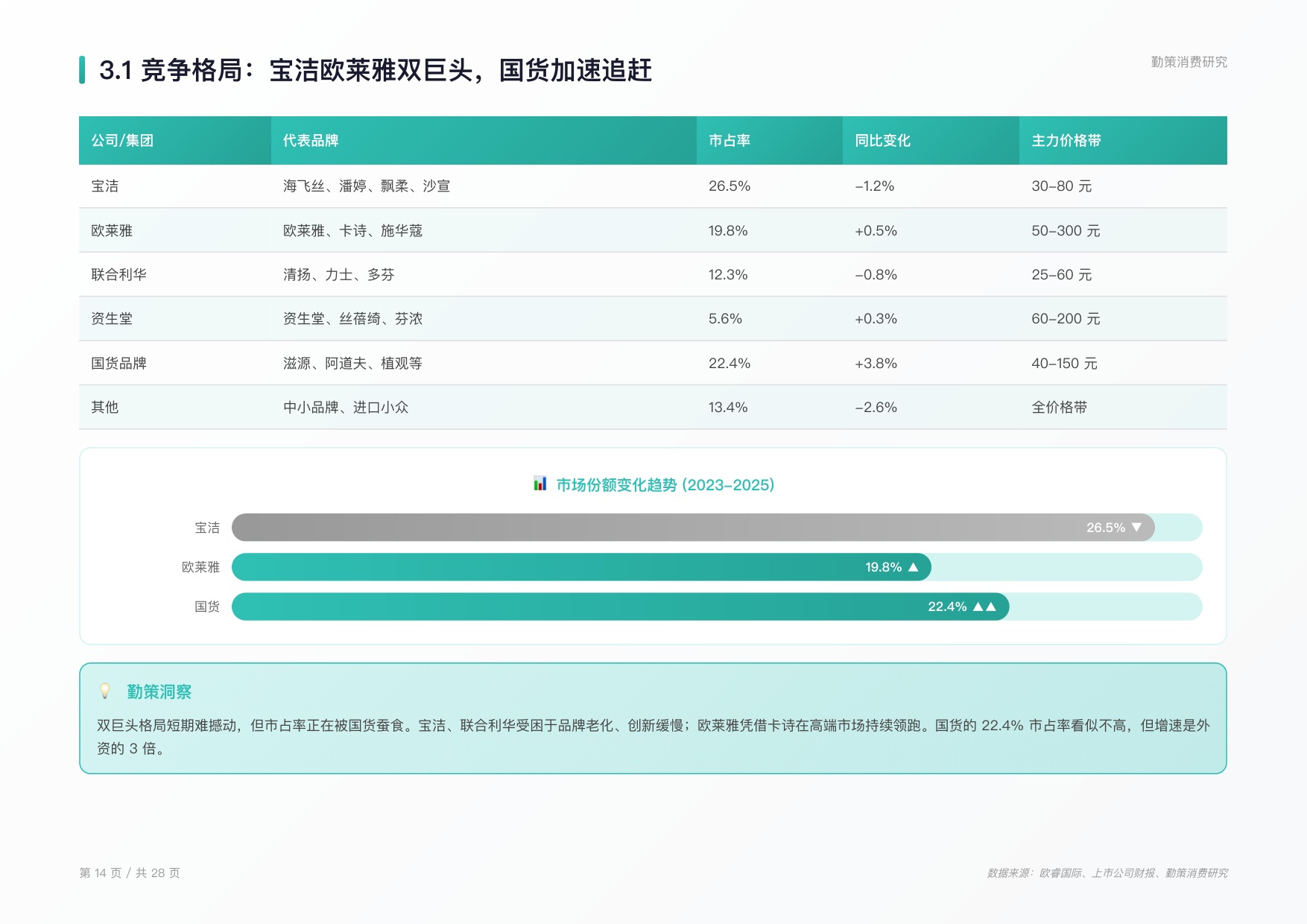The image size is (1307, 924).
Task: Select the teal 欧莱雅 progress bar
Action: coord(581,567)
